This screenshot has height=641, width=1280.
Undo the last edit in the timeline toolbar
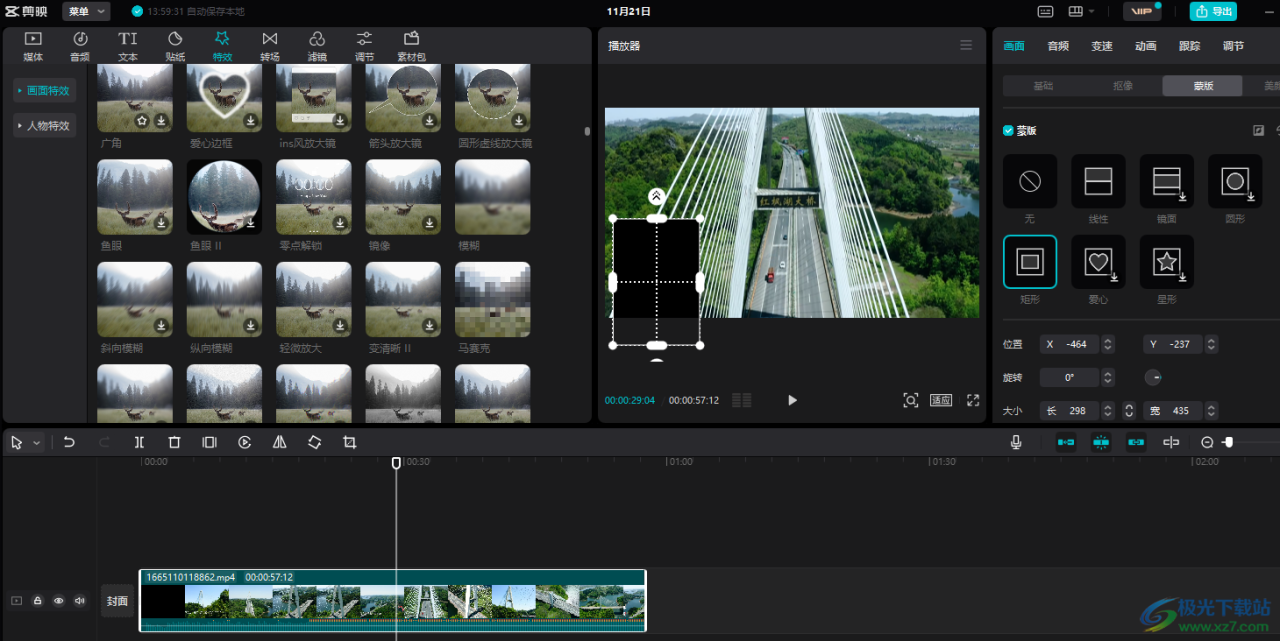(69, 442)
